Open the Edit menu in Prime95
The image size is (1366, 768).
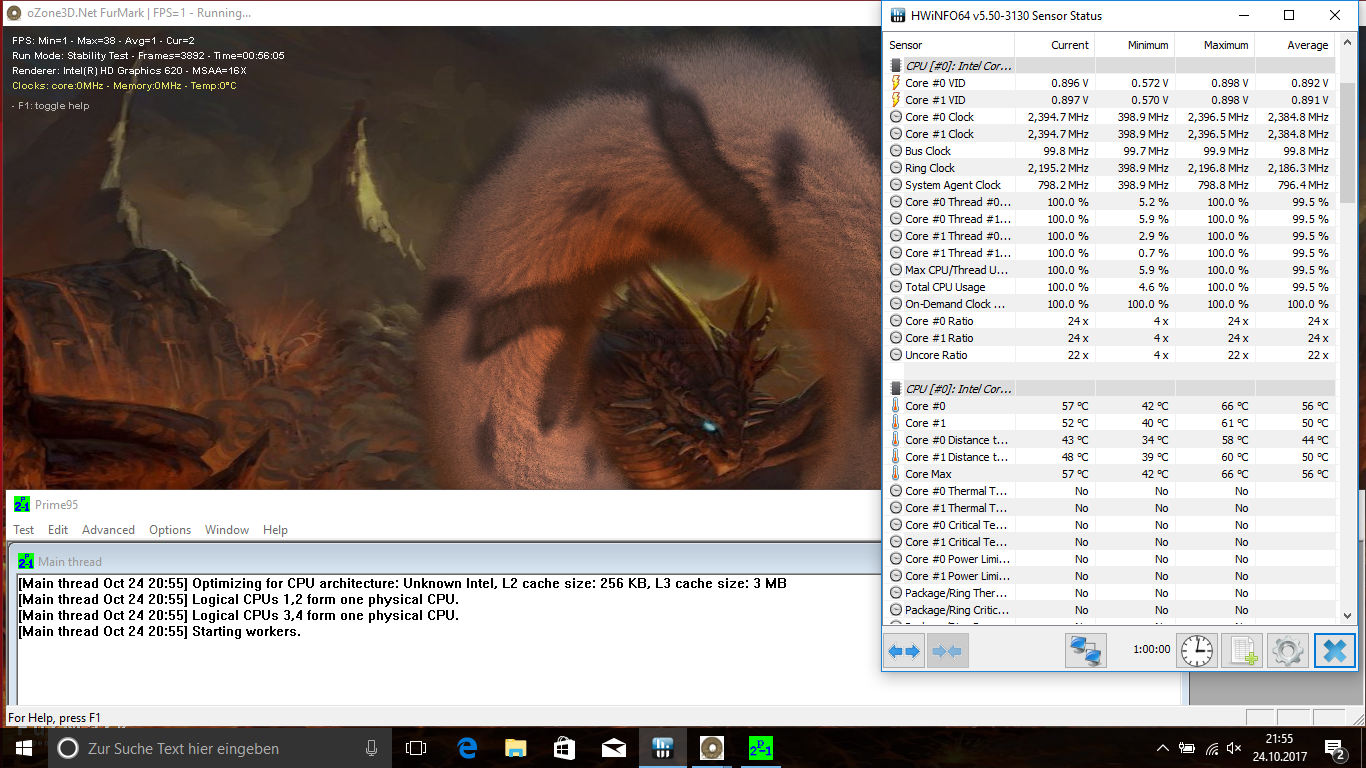58,530
